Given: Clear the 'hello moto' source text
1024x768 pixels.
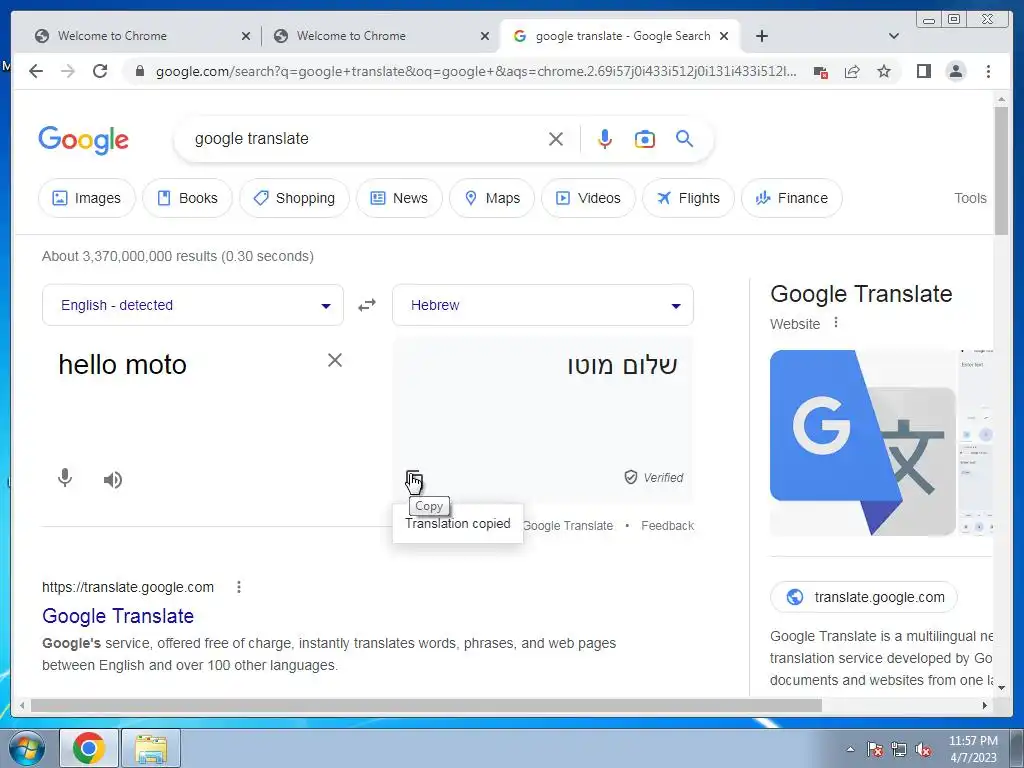Looking at the screenshot, I should click(x=335, y=360).
